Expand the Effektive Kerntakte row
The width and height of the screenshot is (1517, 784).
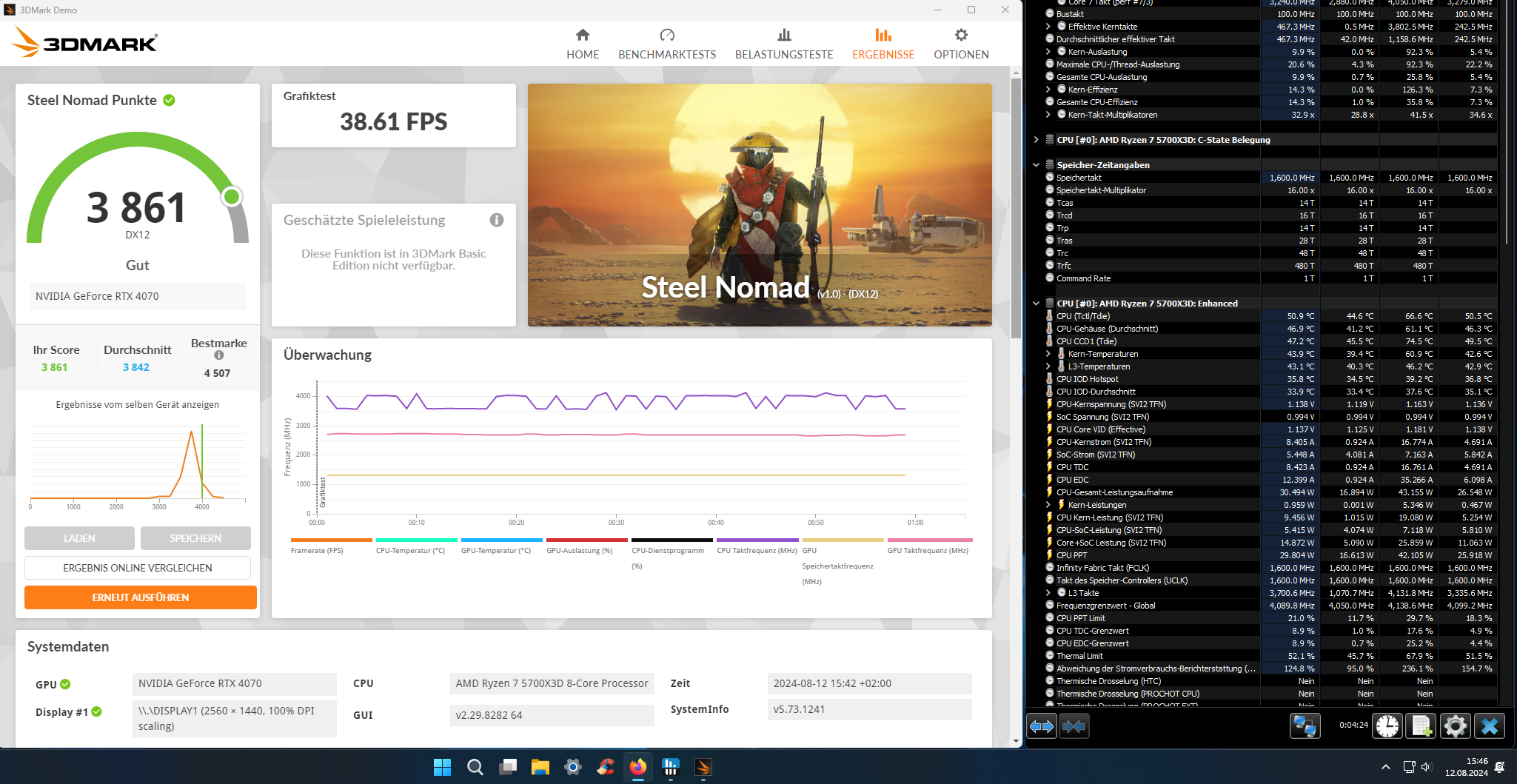(1048, 27)
